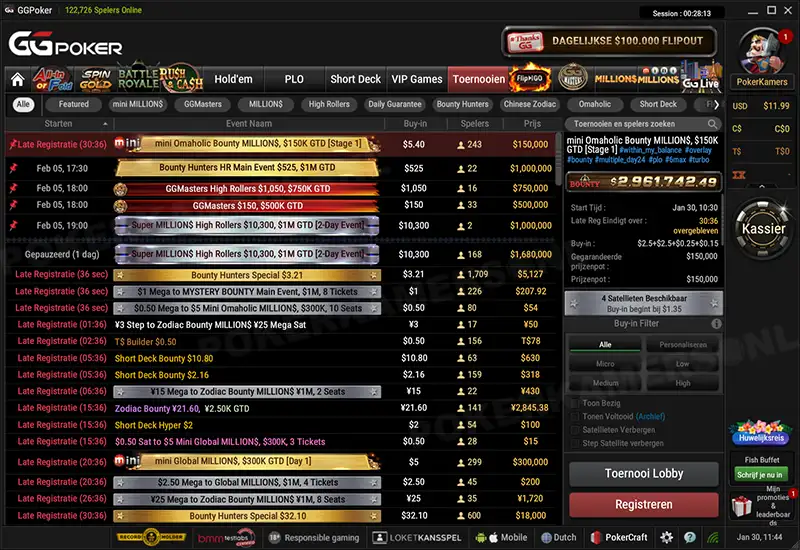The image size is (800, 550).
Task: Sort by the Spelers column header
Action: coord(474,123)
